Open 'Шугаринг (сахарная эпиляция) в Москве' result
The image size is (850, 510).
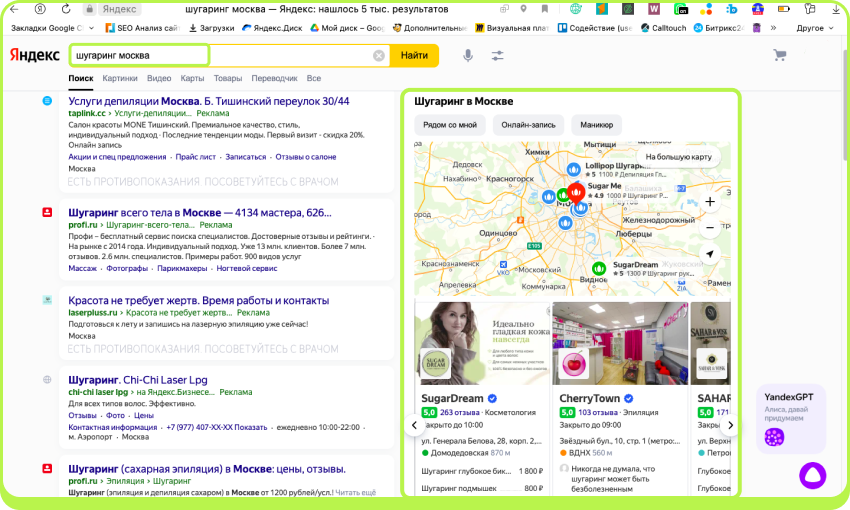[207, 469]
